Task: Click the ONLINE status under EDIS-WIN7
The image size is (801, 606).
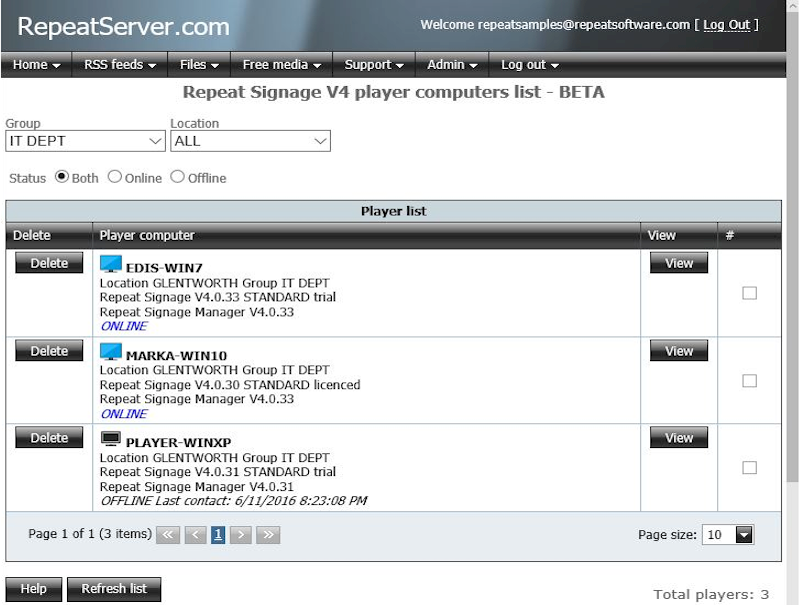Action: (x=124, y=327)
